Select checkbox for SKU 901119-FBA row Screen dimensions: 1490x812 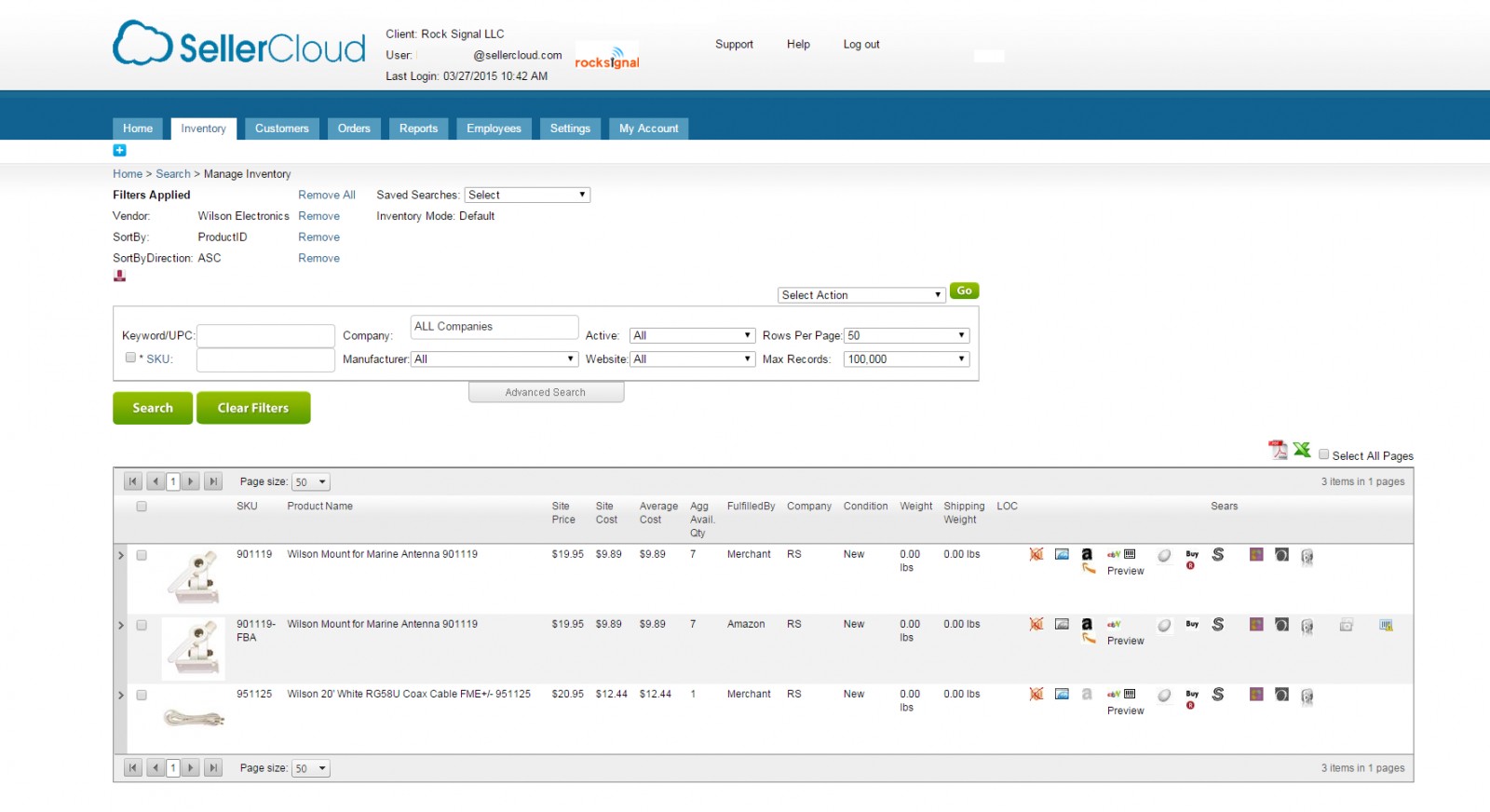[x=142, y=625]
